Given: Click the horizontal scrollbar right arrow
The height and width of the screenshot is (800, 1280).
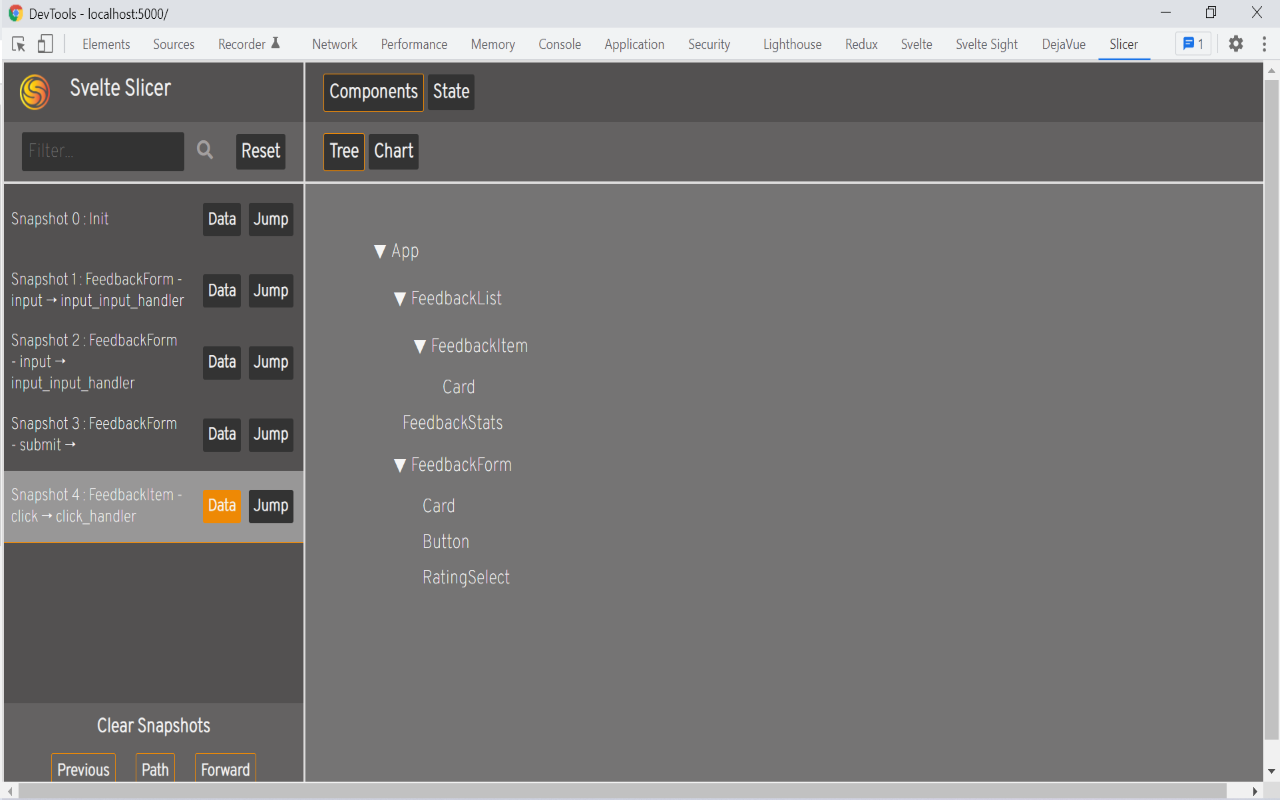Looking at the screenshot, I should click(1256, 791).
